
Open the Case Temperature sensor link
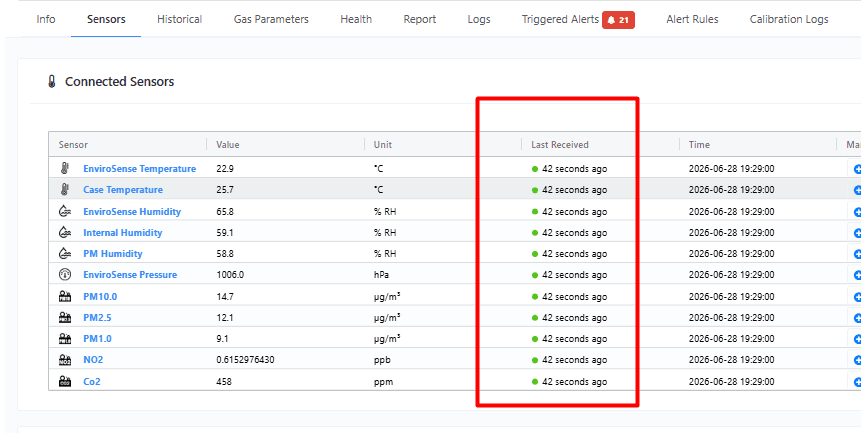coord(123,189)
